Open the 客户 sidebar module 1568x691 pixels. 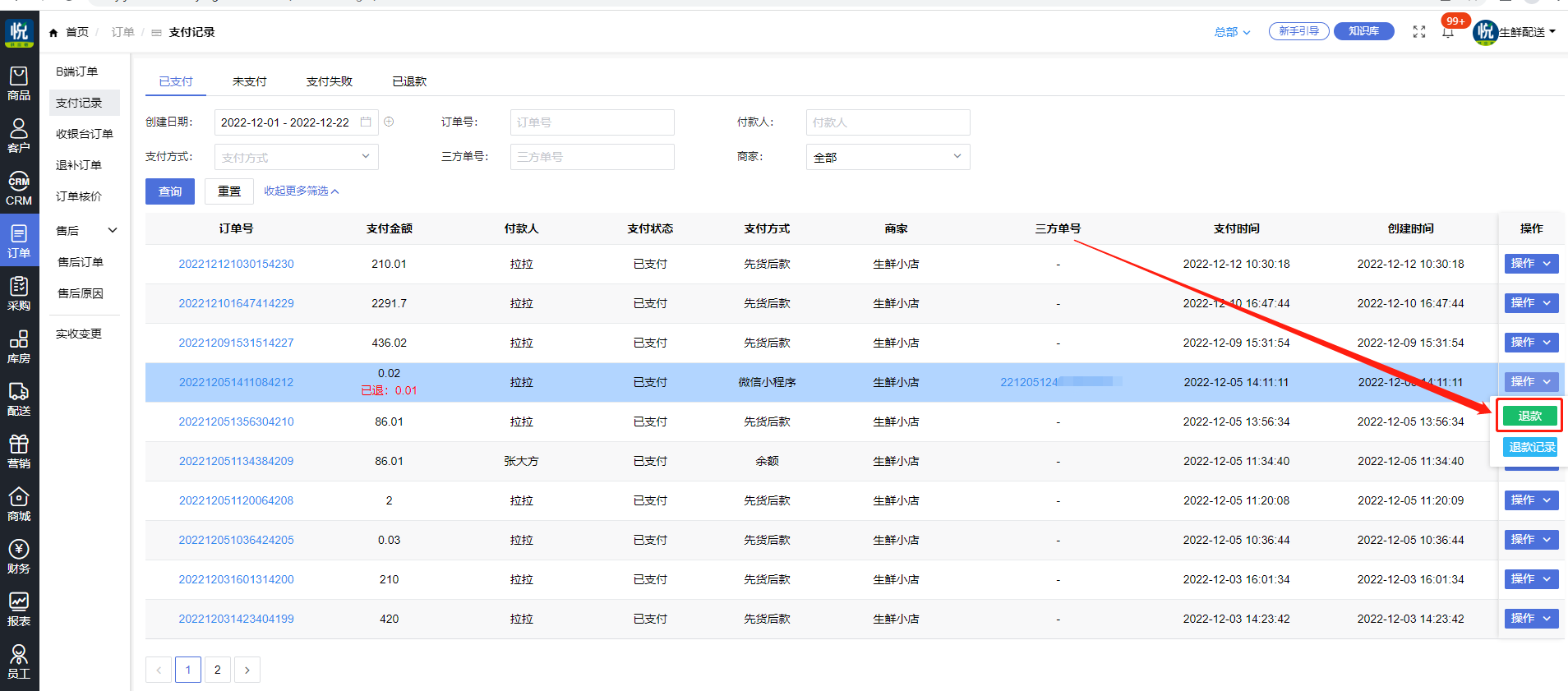point(19,136)
